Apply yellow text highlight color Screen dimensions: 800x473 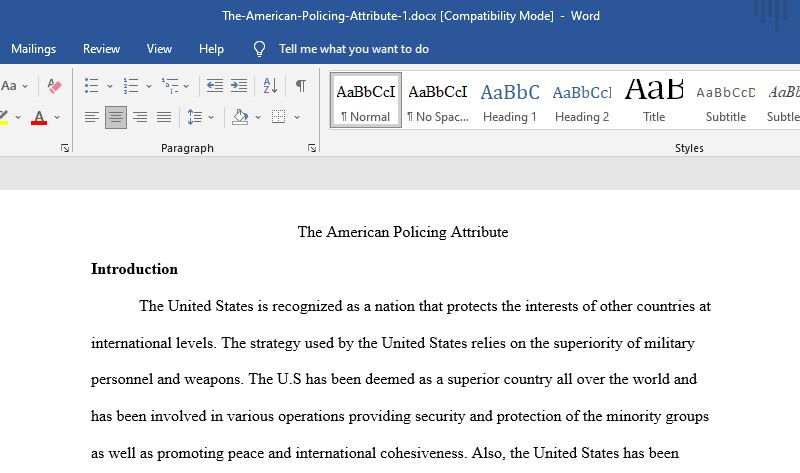tap(4, 117)
